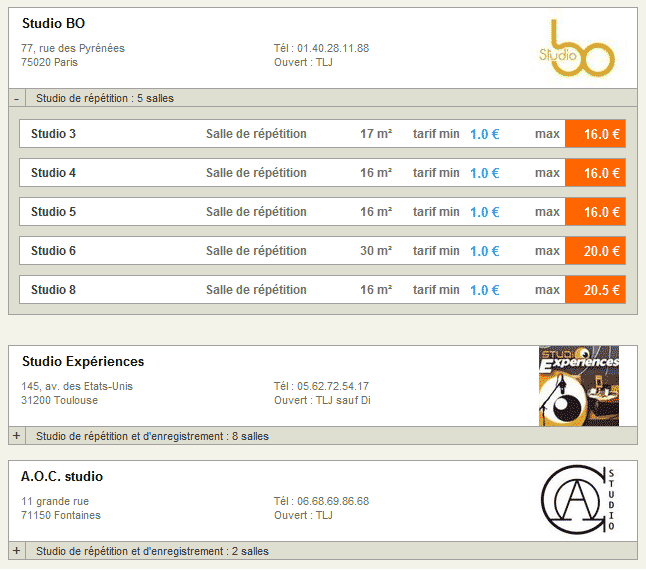The height and width of the screenshot is (570, 646).
Task: Click Studio 4 minimum tarif 1.0 €
Action: pyautogui.click(x=484, y=173)
